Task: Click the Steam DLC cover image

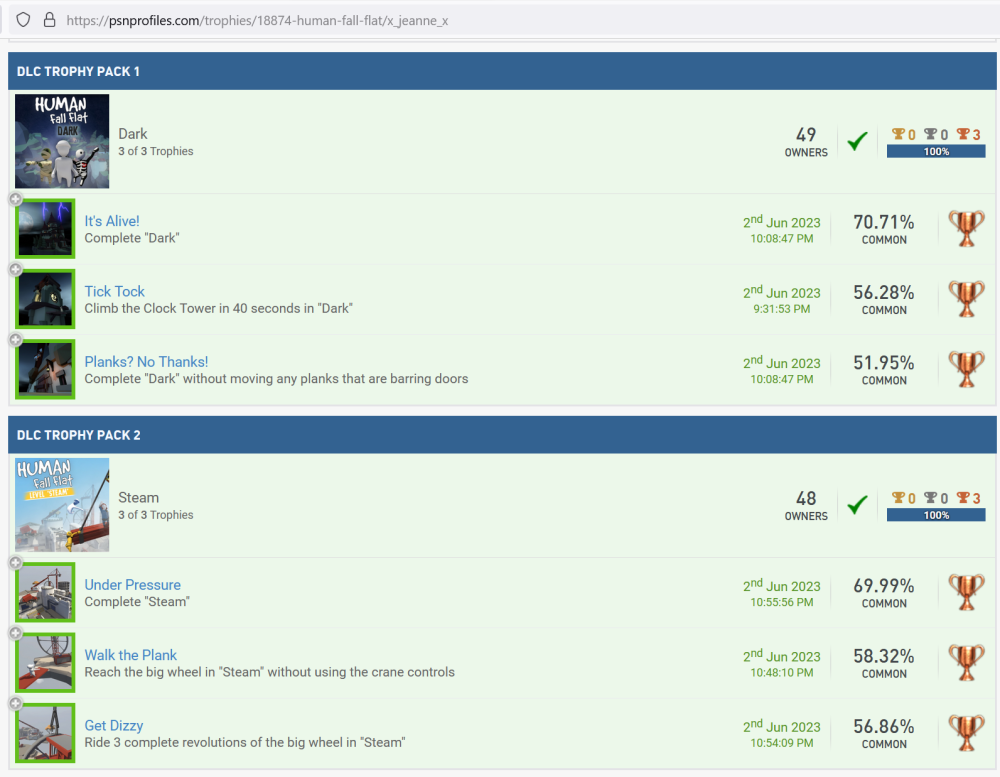Action: click(x=62, y=505)
